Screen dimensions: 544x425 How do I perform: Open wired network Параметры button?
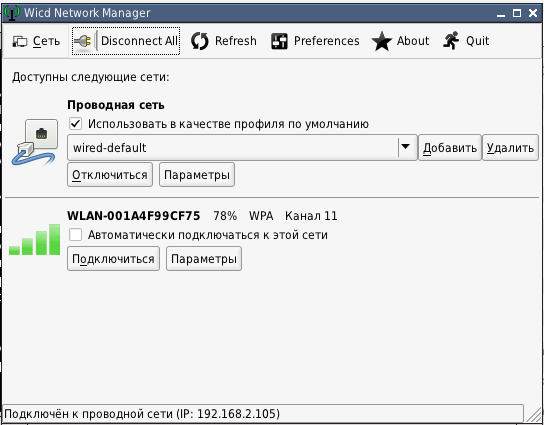click(x=197, y=175)
